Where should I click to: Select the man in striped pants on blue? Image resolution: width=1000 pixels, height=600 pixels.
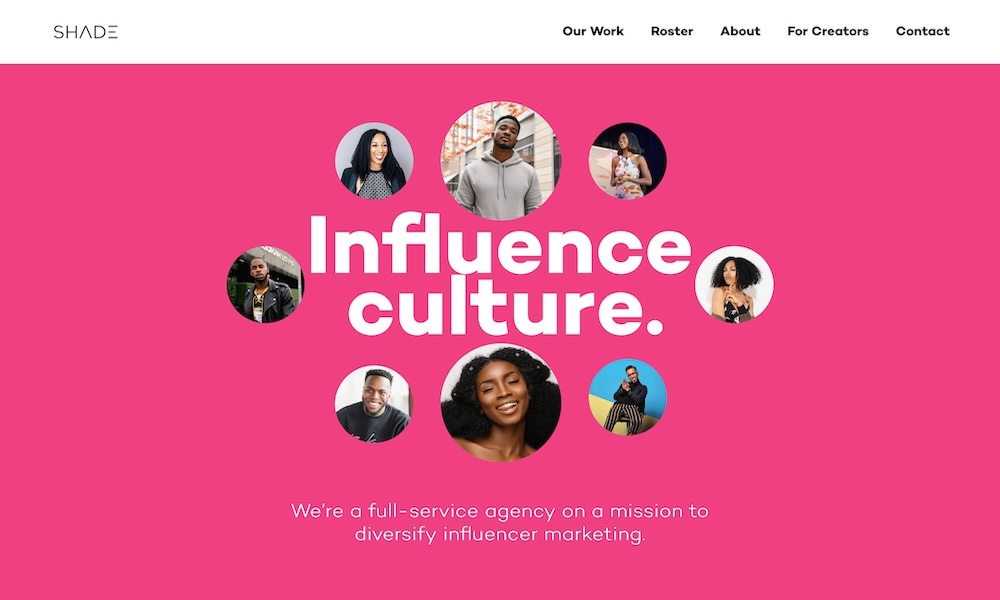click(628, 397)
